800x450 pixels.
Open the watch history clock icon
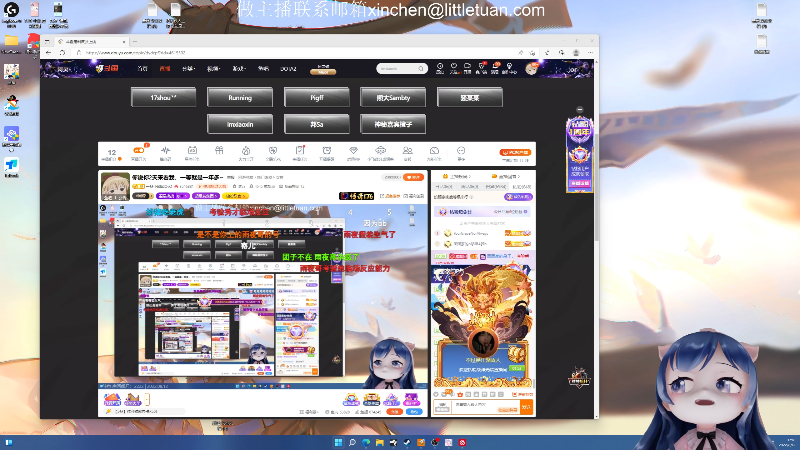coord(440,68)
